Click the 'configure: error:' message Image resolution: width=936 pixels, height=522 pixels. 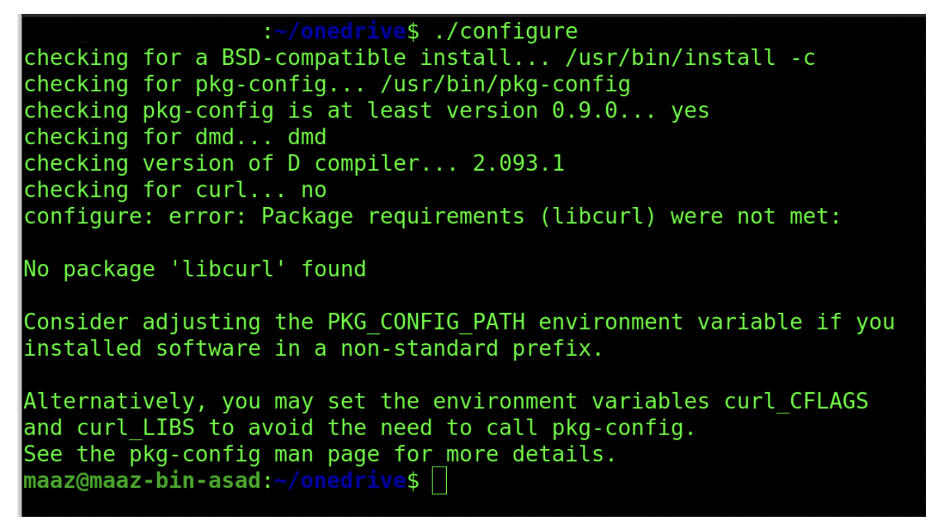136,216
